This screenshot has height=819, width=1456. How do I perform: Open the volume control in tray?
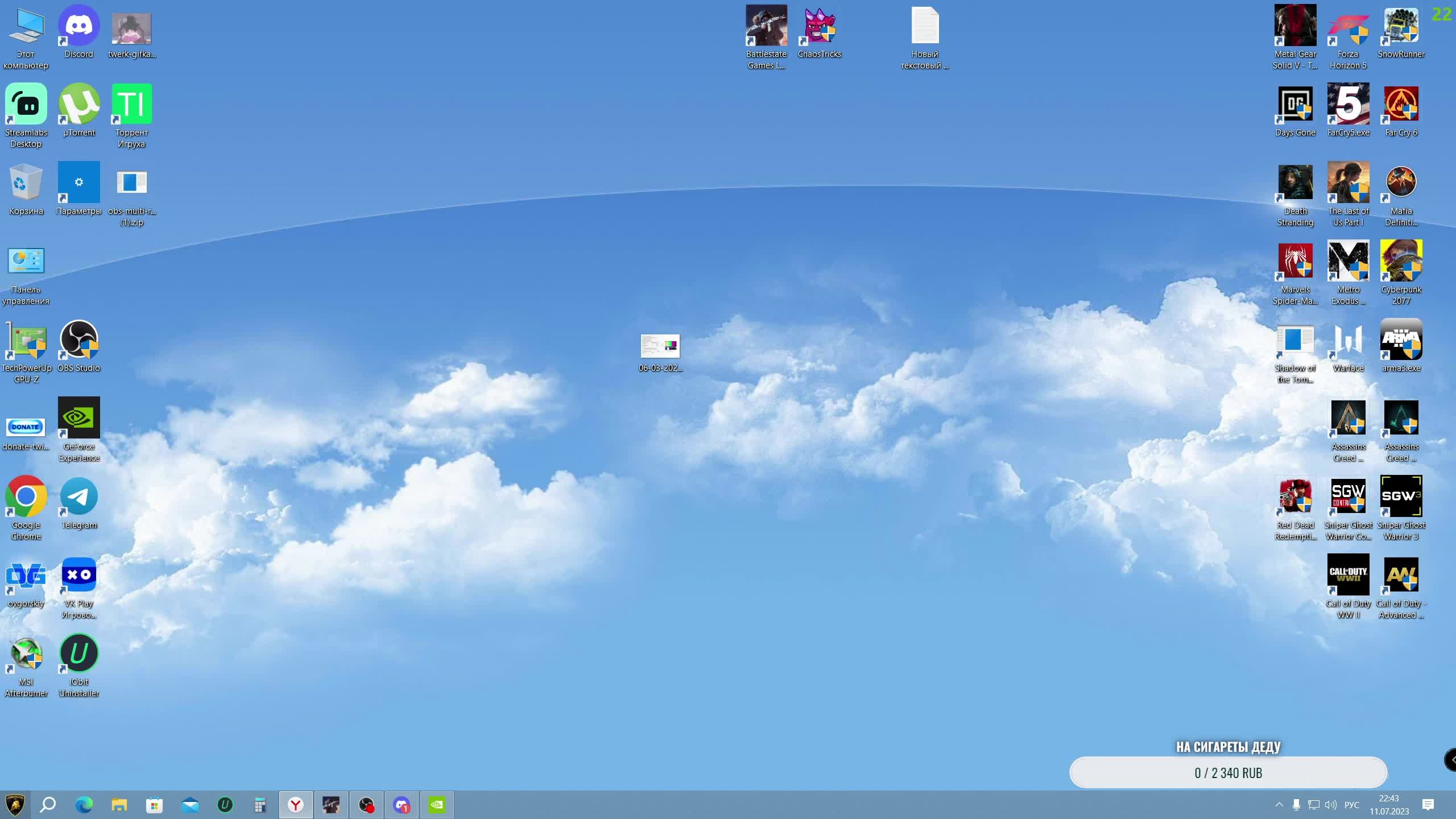pos(1330,805)
